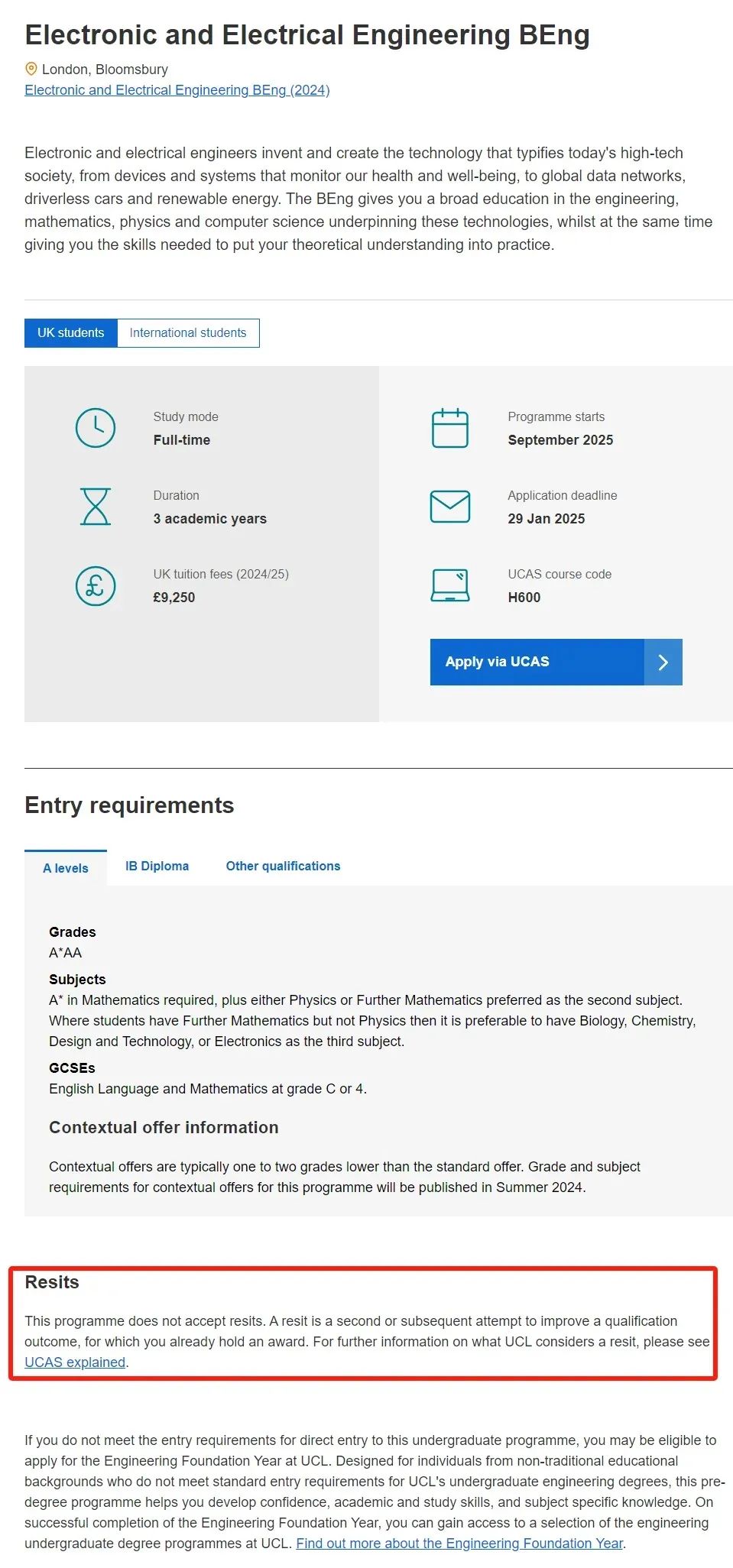Select the UK students toggle

point(71,333)
